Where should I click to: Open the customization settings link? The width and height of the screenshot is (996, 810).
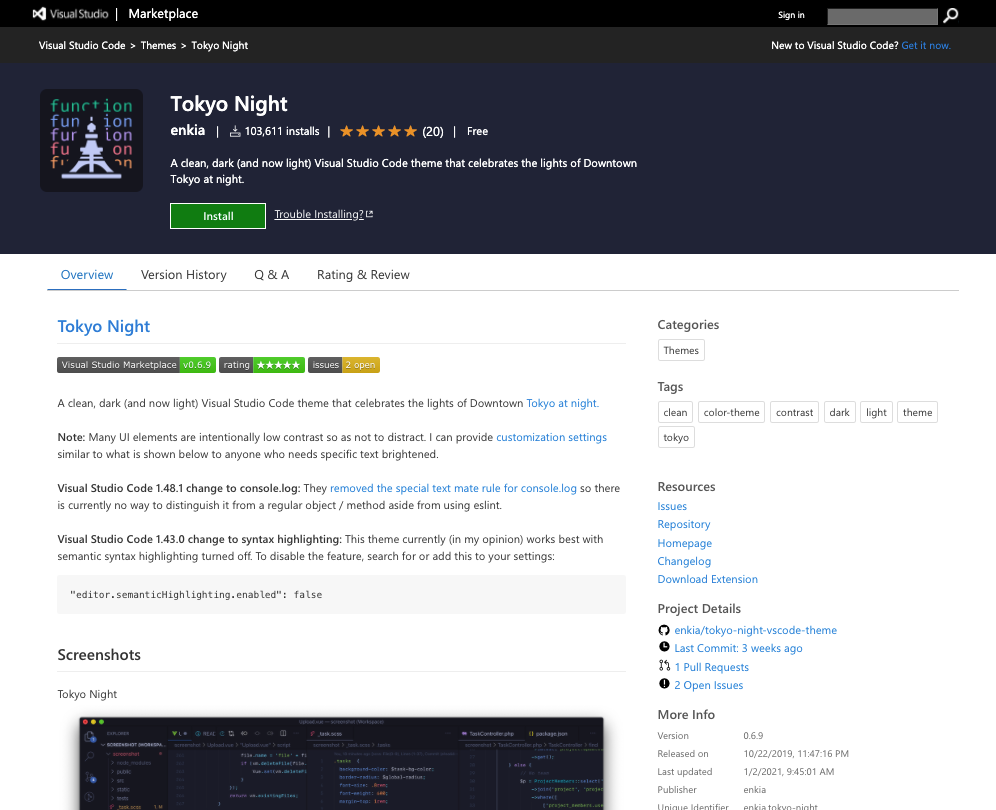pos(551,437)
